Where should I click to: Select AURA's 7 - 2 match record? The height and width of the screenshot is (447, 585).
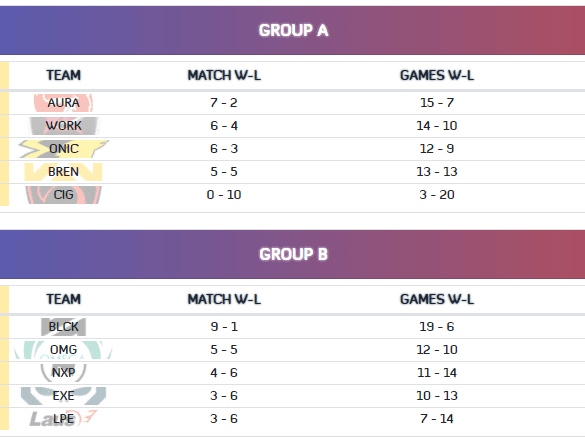pyautogui.click(x=224, y=103)
